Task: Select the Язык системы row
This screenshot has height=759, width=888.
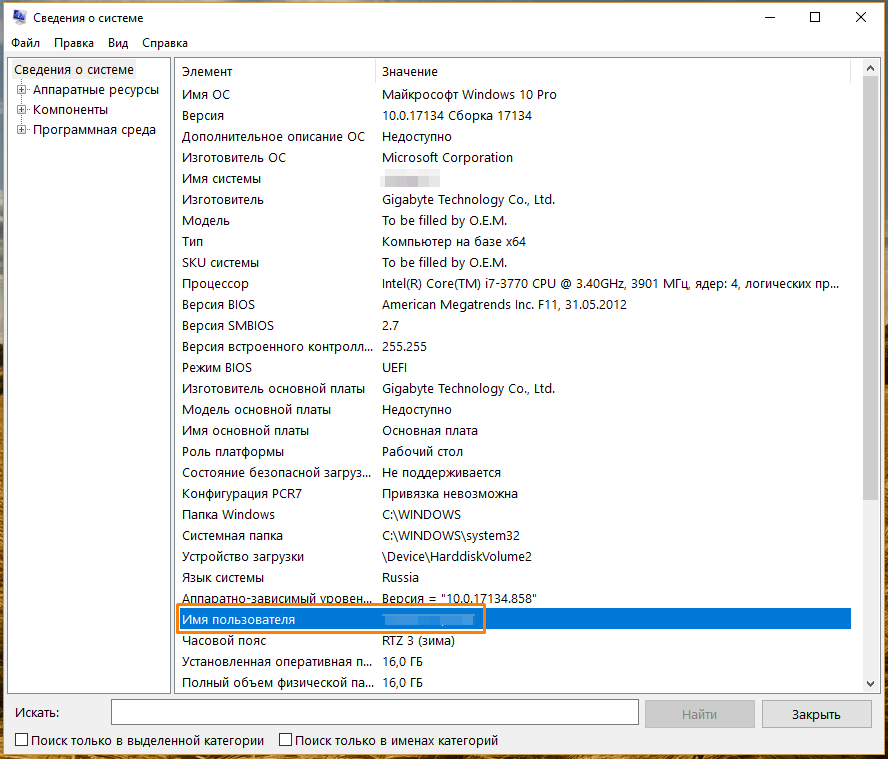Action: [x=514, y=577]
